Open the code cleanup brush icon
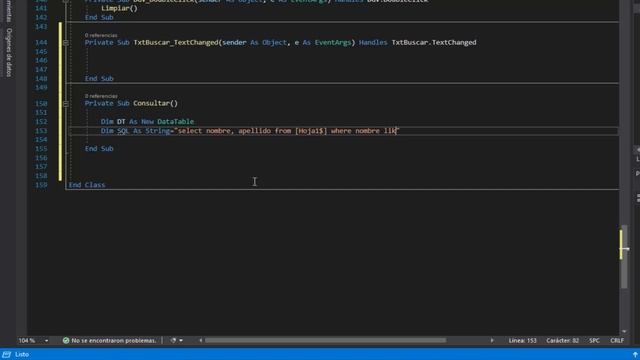Viewport: 640px width, 360px height. pos(173,340)
